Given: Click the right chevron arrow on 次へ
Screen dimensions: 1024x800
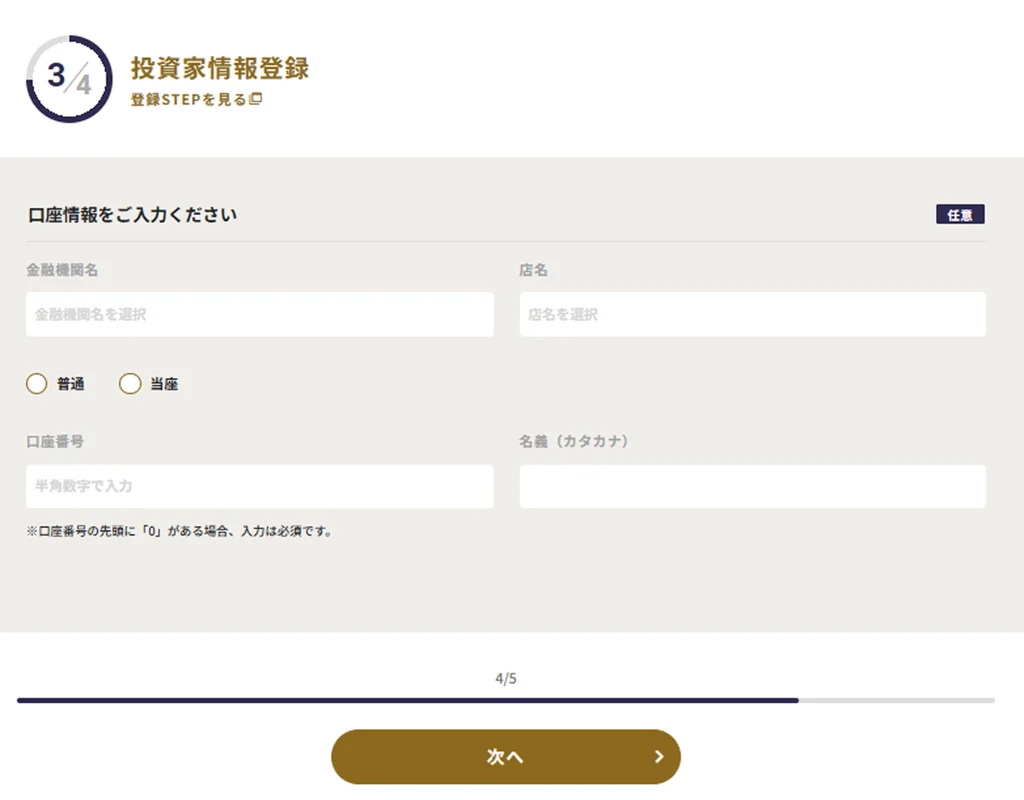Looking at the screenshot, I should point(659,757).
